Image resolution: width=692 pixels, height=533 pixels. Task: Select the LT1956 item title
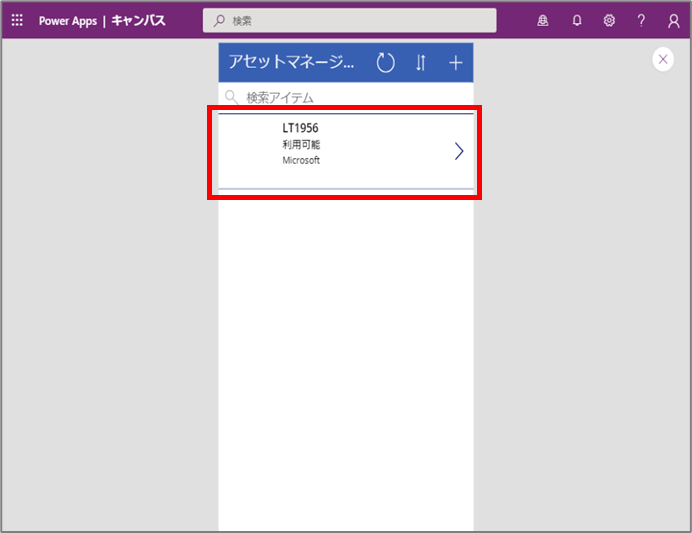click(300, 128)
